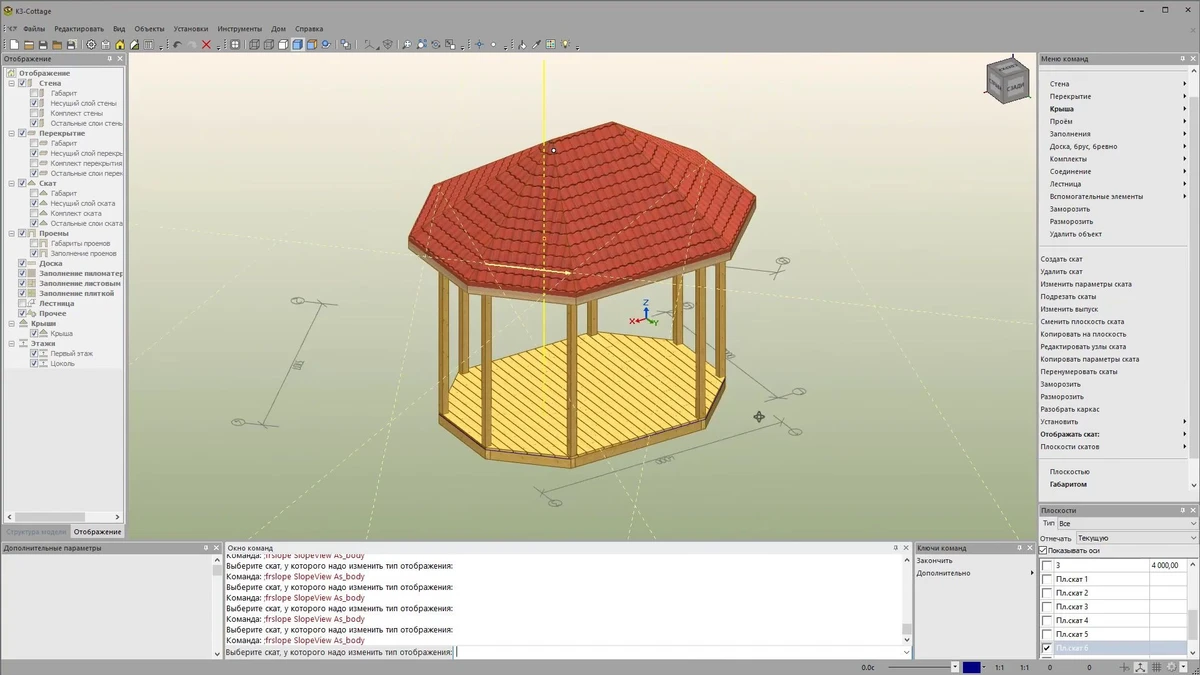This screenshot has height=675, width=1200.
Task: Enable the Лестница display checkbox
Action: click(23, 303)
